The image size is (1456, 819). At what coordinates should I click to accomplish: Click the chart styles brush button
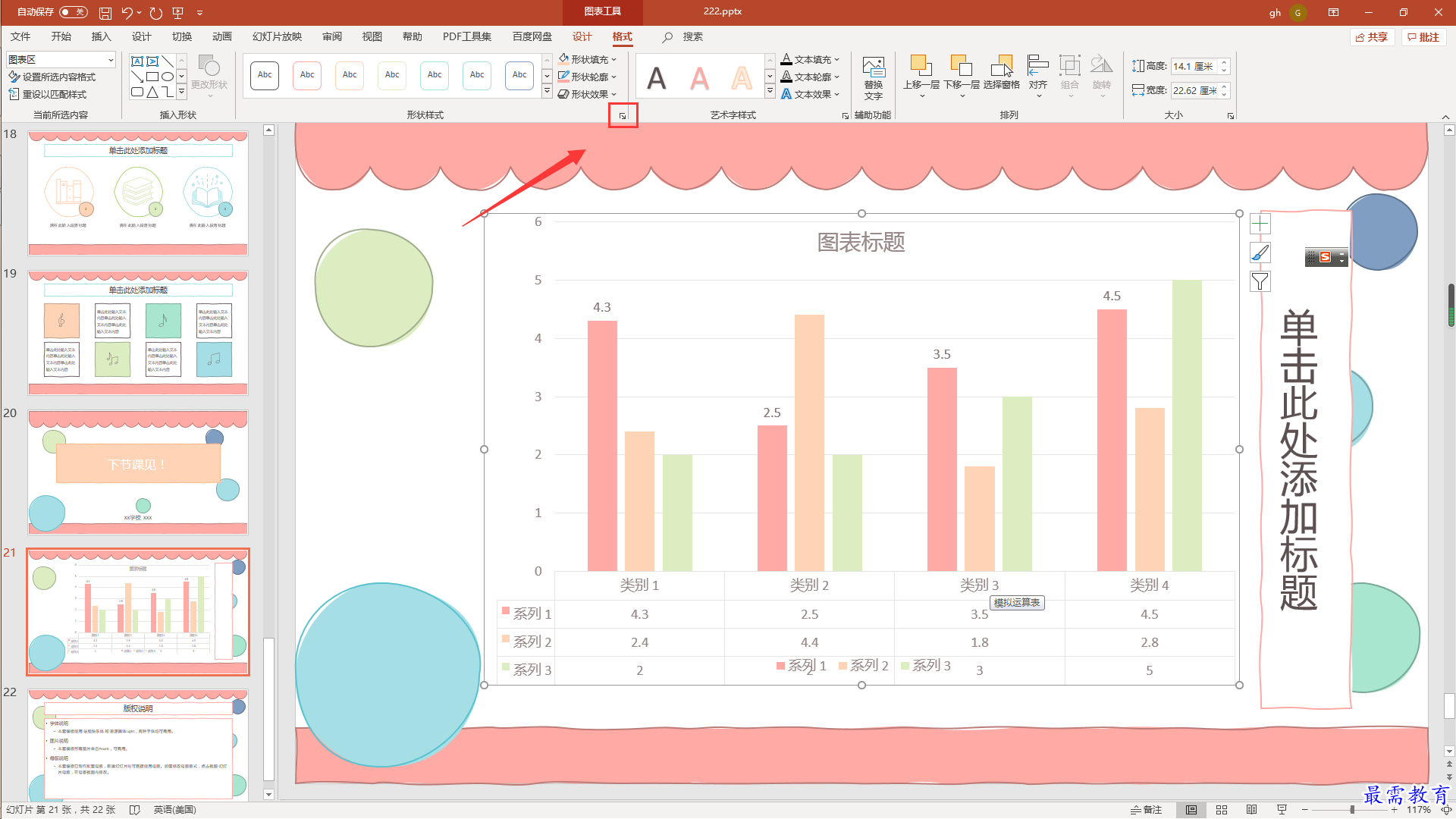pyautogui.click(x=1260, y=253)
